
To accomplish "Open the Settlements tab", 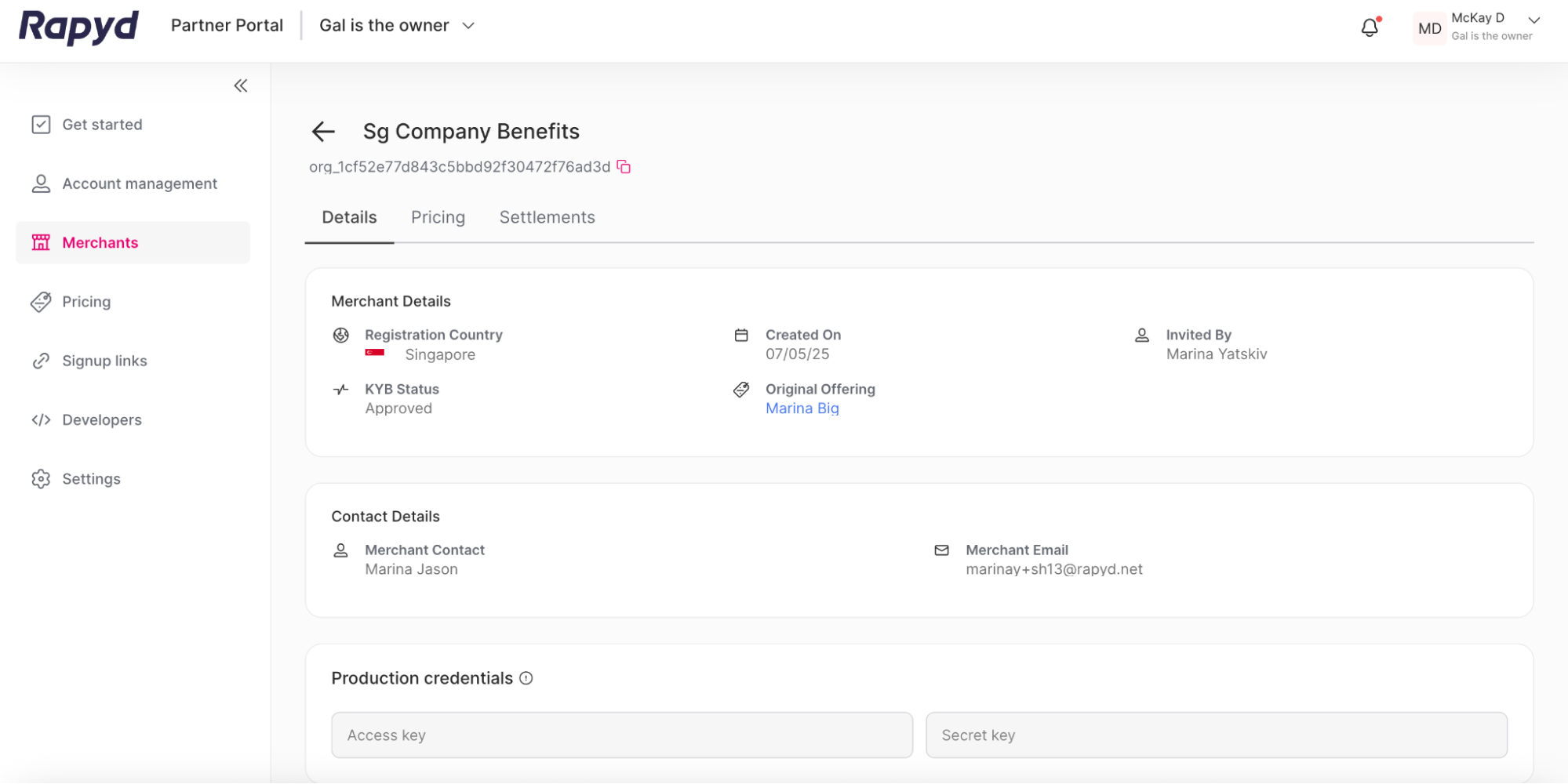I will [x=547, y=217].
